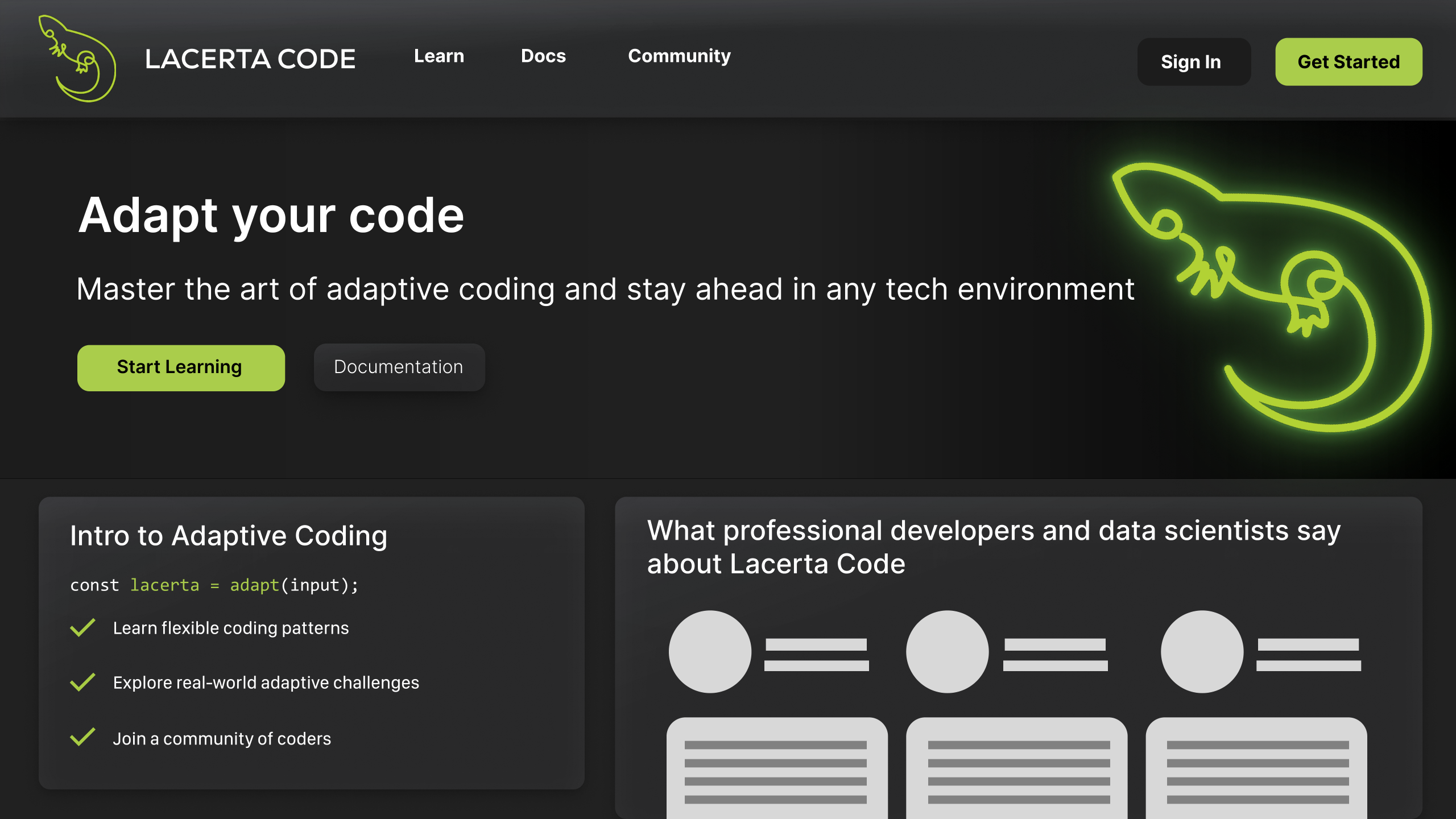Click the checkmark beside community of coders
This screenshot has height=819, width=1456.
pos(82,738)
